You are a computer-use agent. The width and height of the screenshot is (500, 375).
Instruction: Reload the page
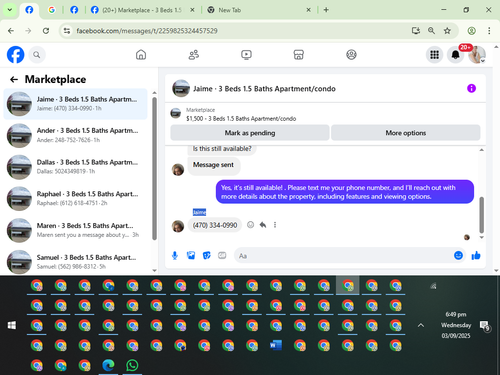tap(46, 31)
